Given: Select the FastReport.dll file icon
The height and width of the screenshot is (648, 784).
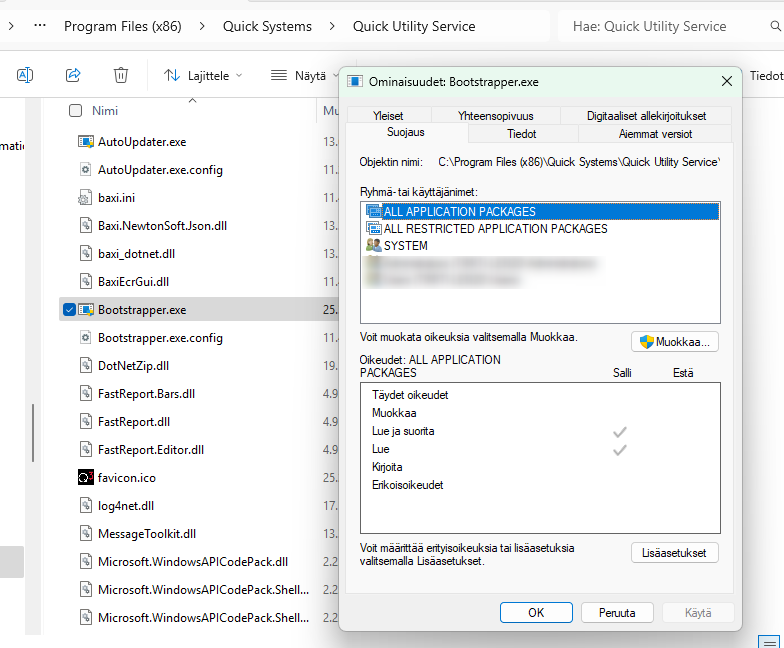Looking at the screenshot, I should point(86,422).
